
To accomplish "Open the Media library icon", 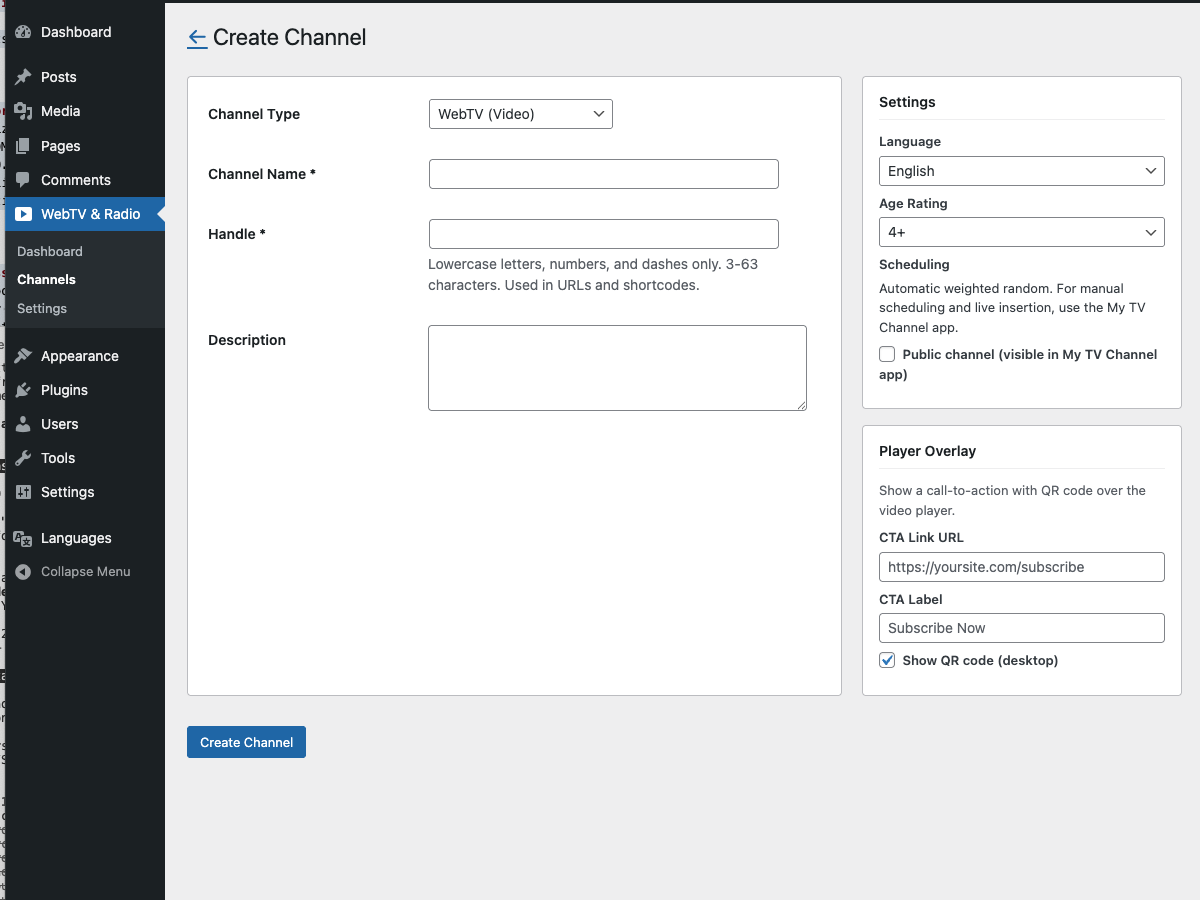I will click(22, 111).
